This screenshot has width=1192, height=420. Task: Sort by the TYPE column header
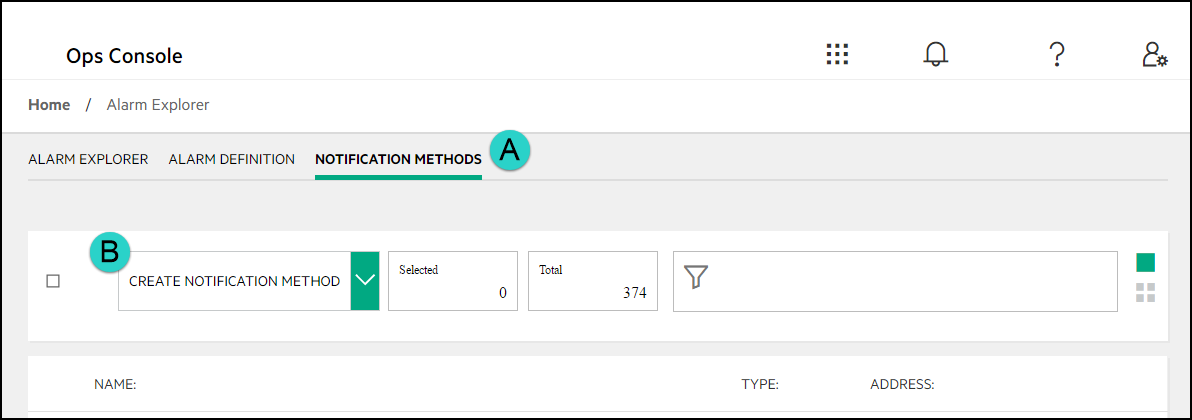click(x=760, y=384)
